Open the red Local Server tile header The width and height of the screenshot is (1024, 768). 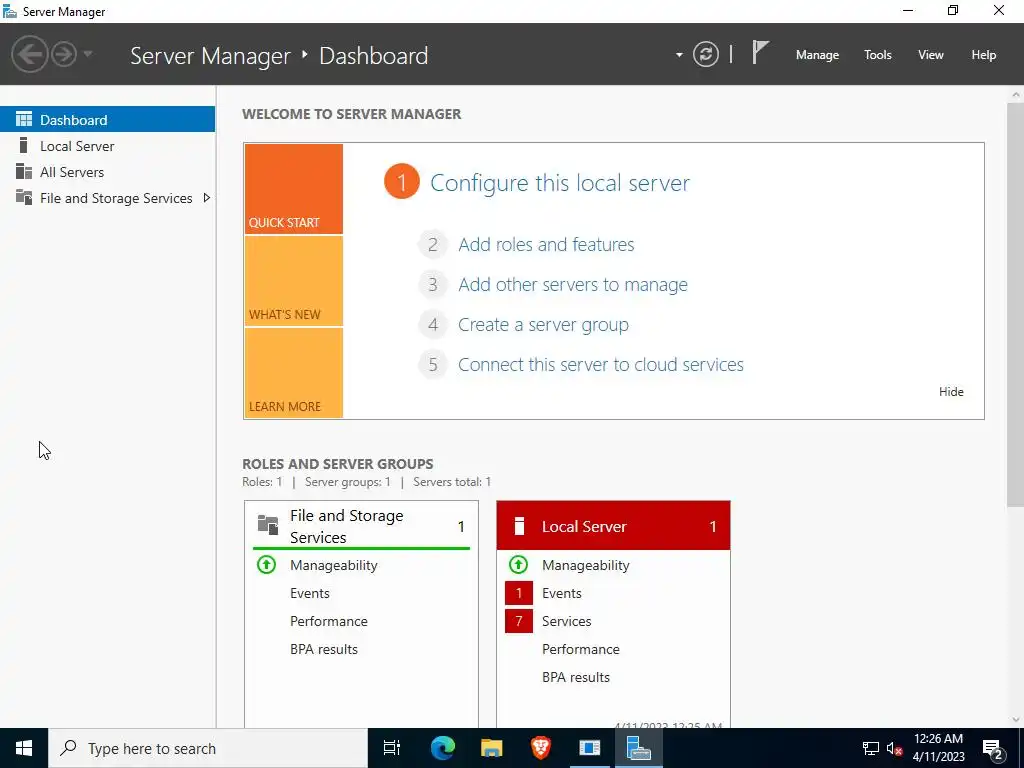pyautogui.click(x=613, y=526)
